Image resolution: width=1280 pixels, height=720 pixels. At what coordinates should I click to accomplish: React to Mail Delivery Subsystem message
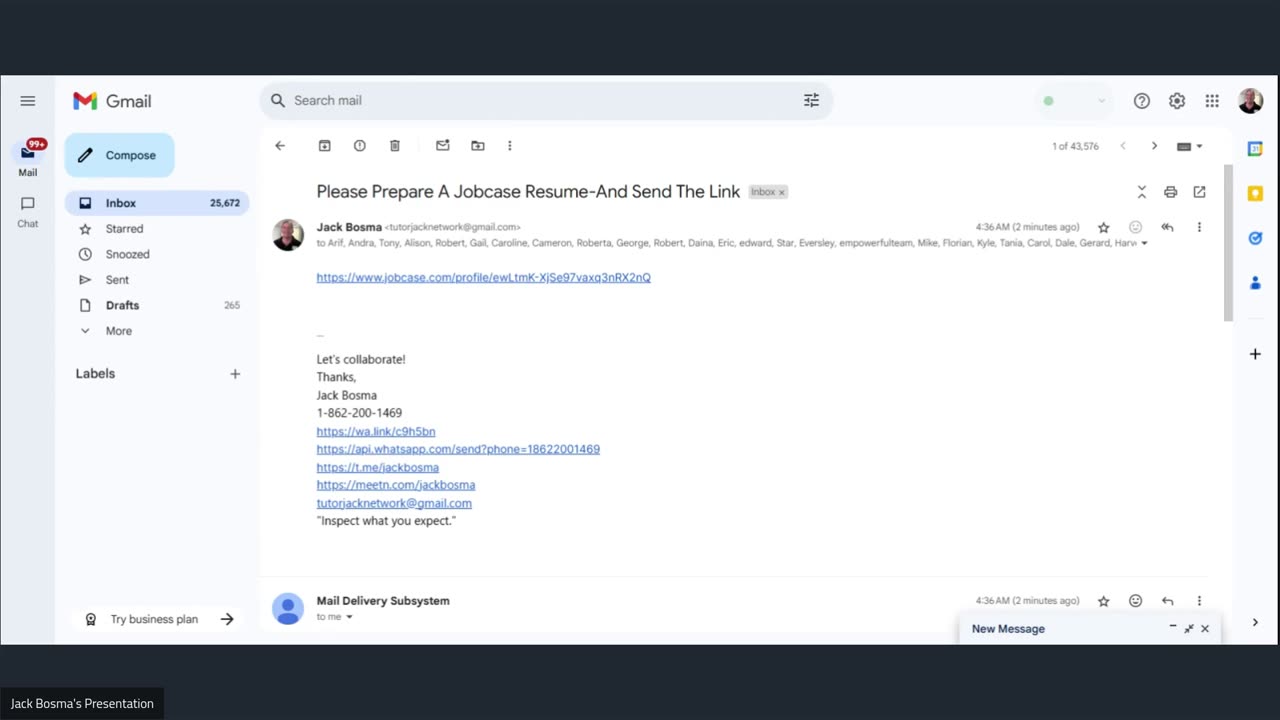[x=1135, y=601]
